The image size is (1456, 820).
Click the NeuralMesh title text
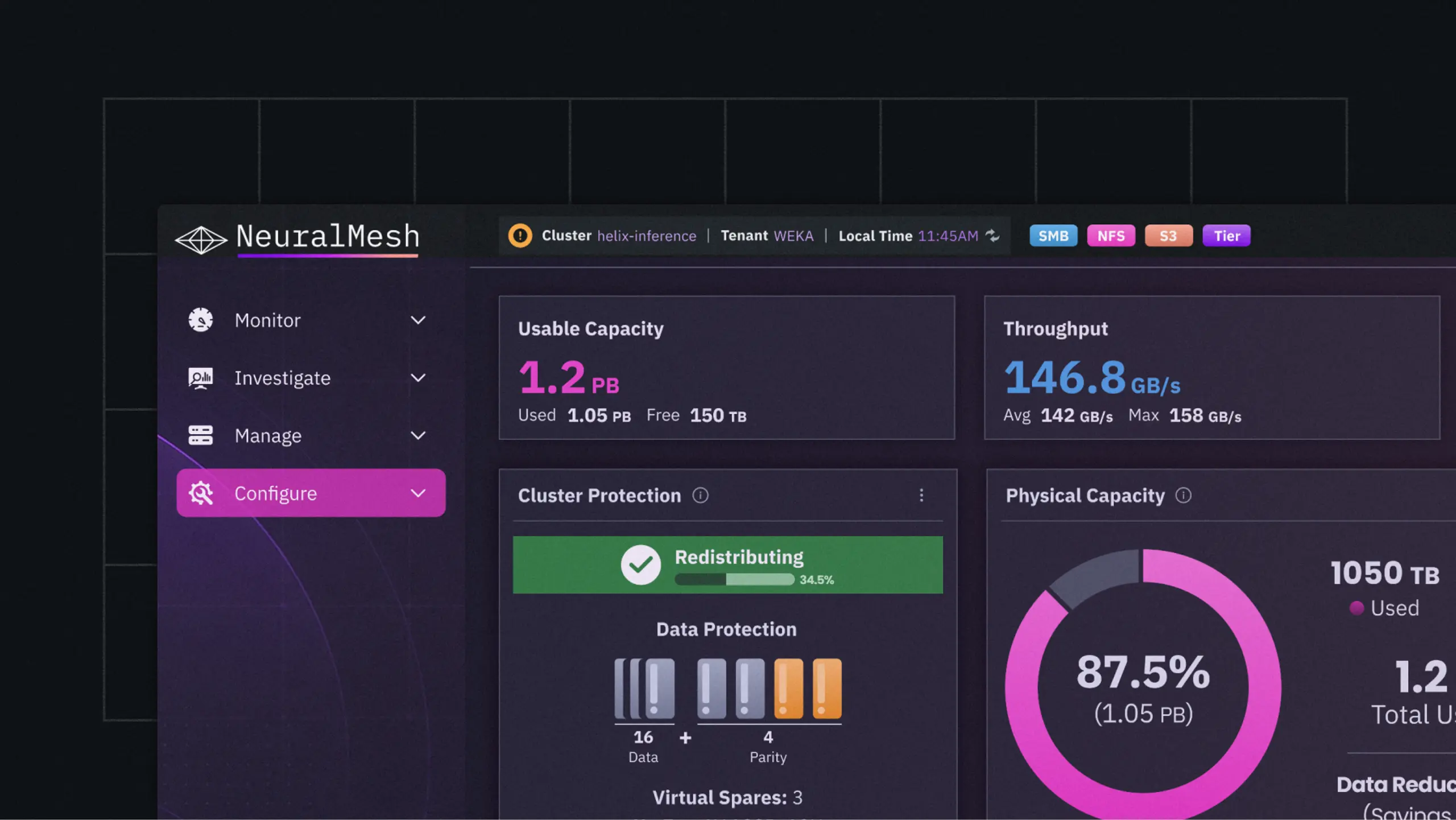[x=328, y=236]
